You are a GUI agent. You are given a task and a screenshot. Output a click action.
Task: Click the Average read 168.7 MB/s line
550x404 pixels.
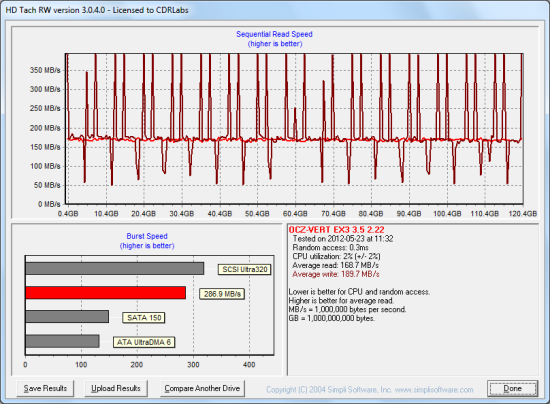[x=335, y=265]
